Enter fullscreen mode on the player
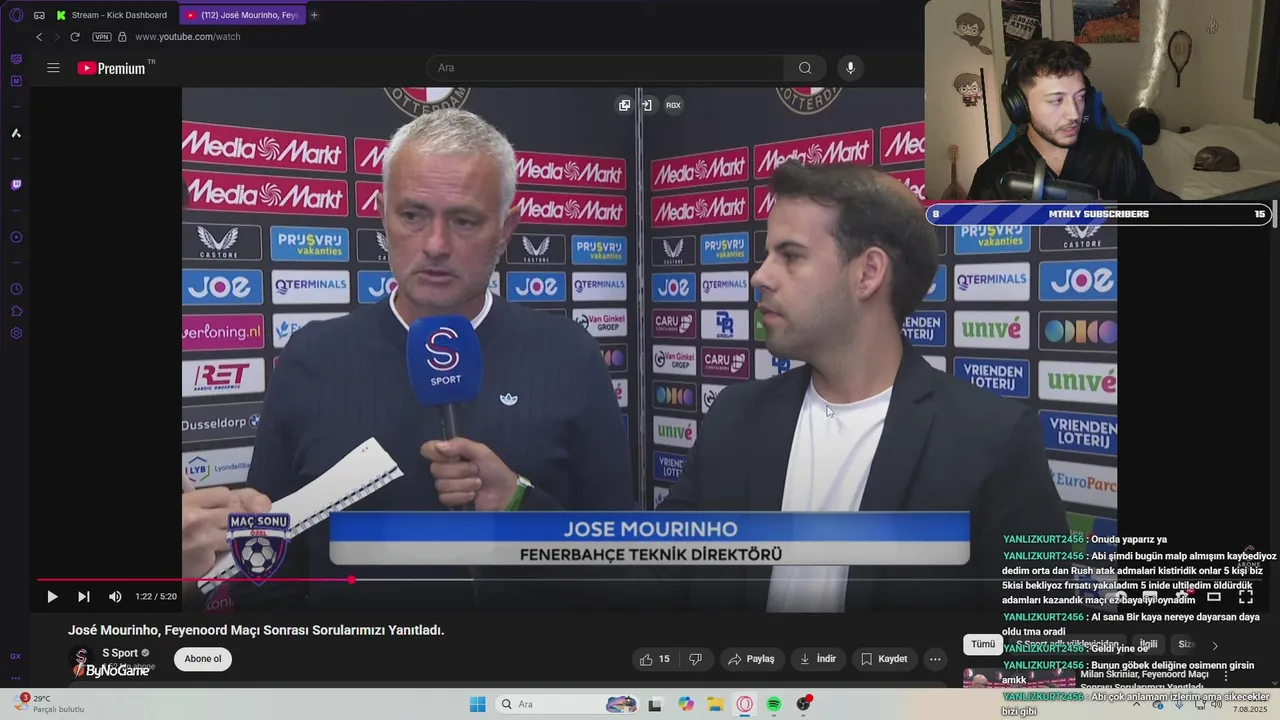Image resolution: width=1280 pixels, height=720 pixels. [1246, 597]
